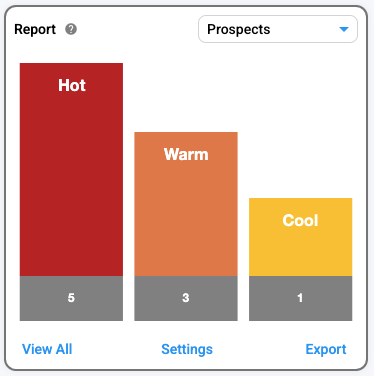Click the blue dropdown arrow
This screenshot has height=376, width=374.
[344, 29]
